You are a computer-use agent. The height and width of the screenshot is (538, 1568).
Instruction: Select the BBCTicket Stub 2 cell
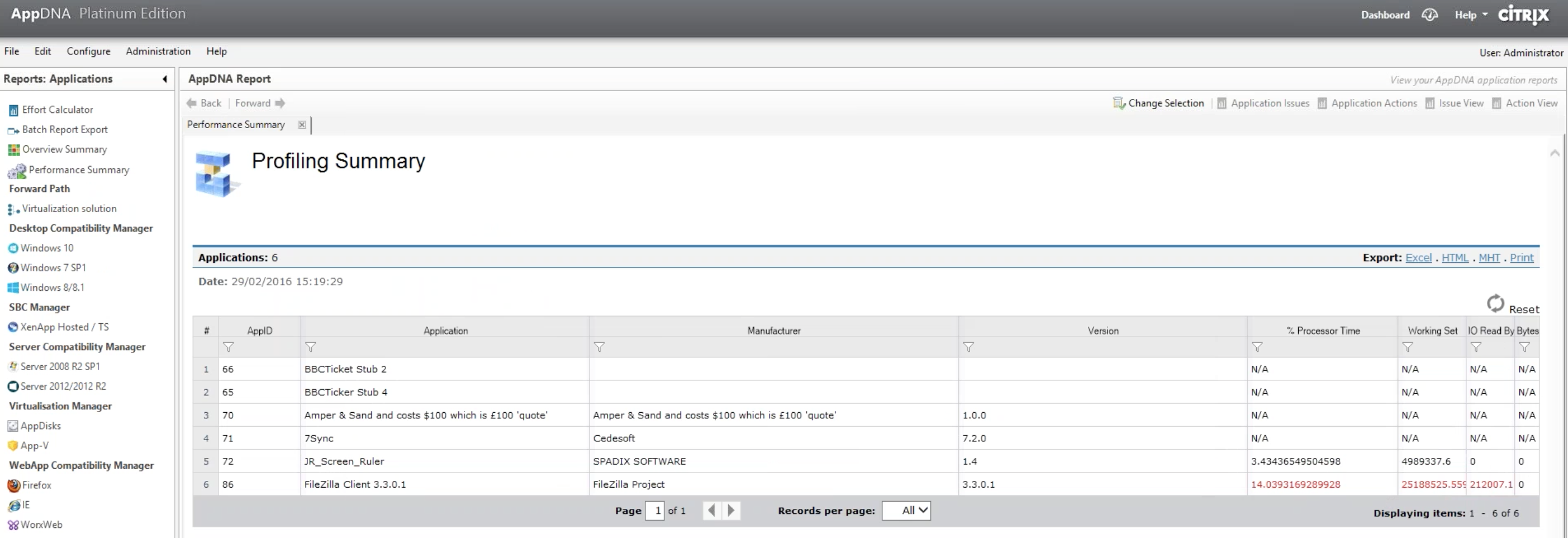(x=444, y=369)
